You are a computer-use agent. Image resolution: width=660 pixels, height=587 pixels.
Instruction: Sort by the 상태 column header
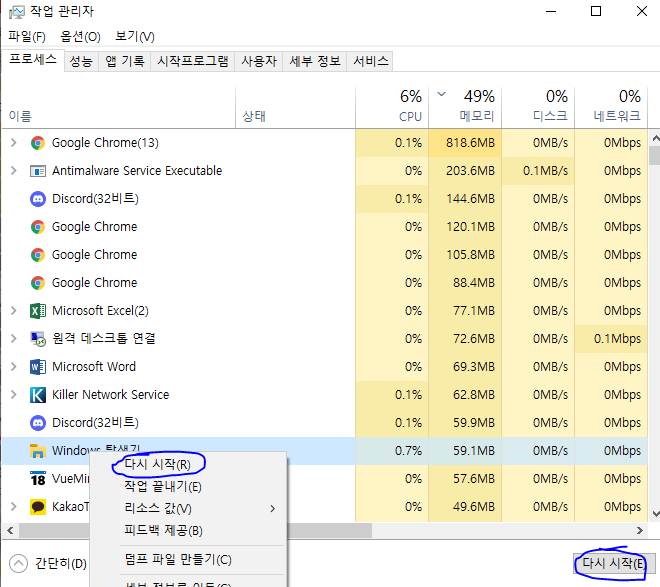[295, 108]
